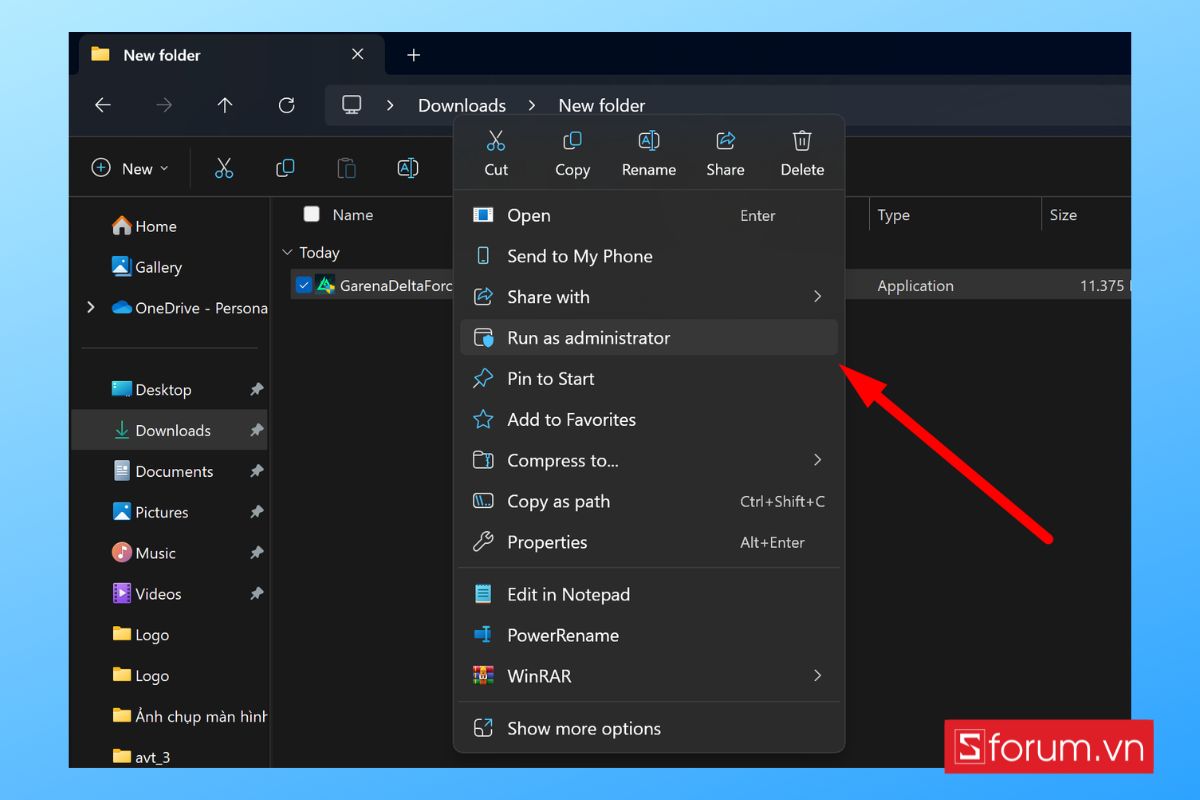The image size is (1200, 800).
Task: Click the Copy icon in context menu
Action: pos(572,140)
